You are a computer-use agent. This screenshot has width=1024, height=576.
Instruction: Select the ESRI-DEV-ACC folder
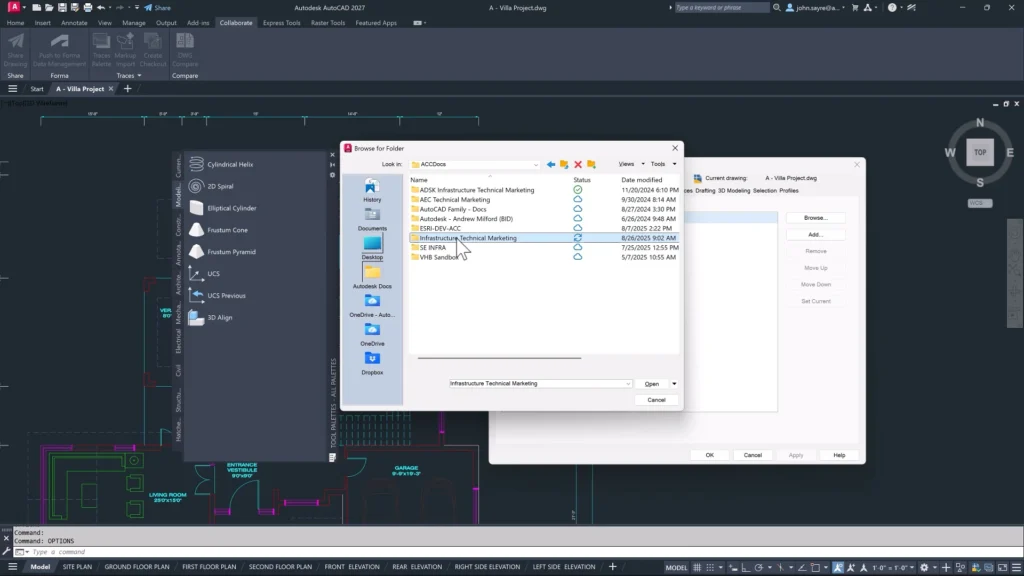pyautogui.click(x=440, y=229)
